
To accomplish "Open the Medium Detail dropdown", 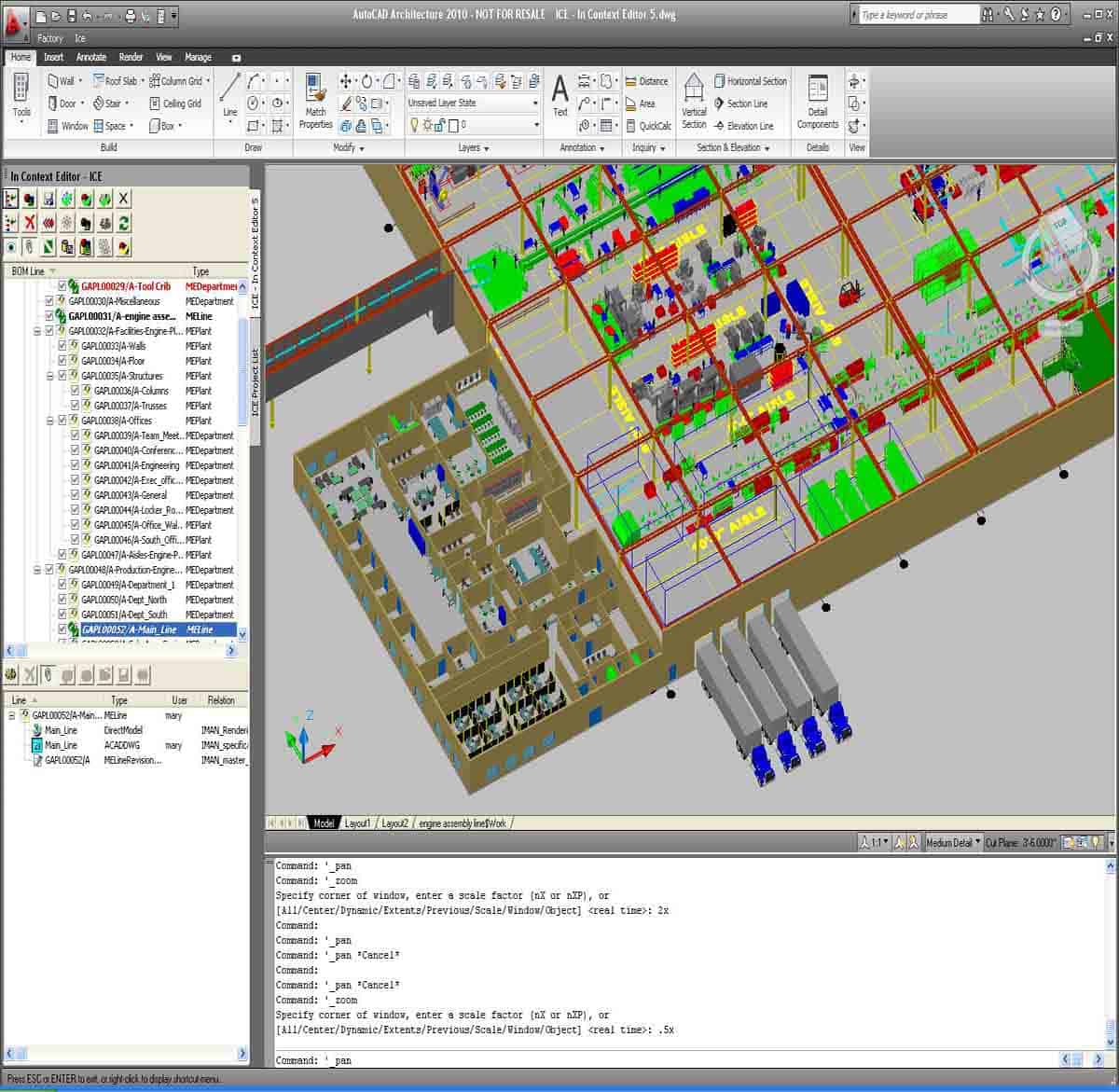I will click(x=954, y=842).
